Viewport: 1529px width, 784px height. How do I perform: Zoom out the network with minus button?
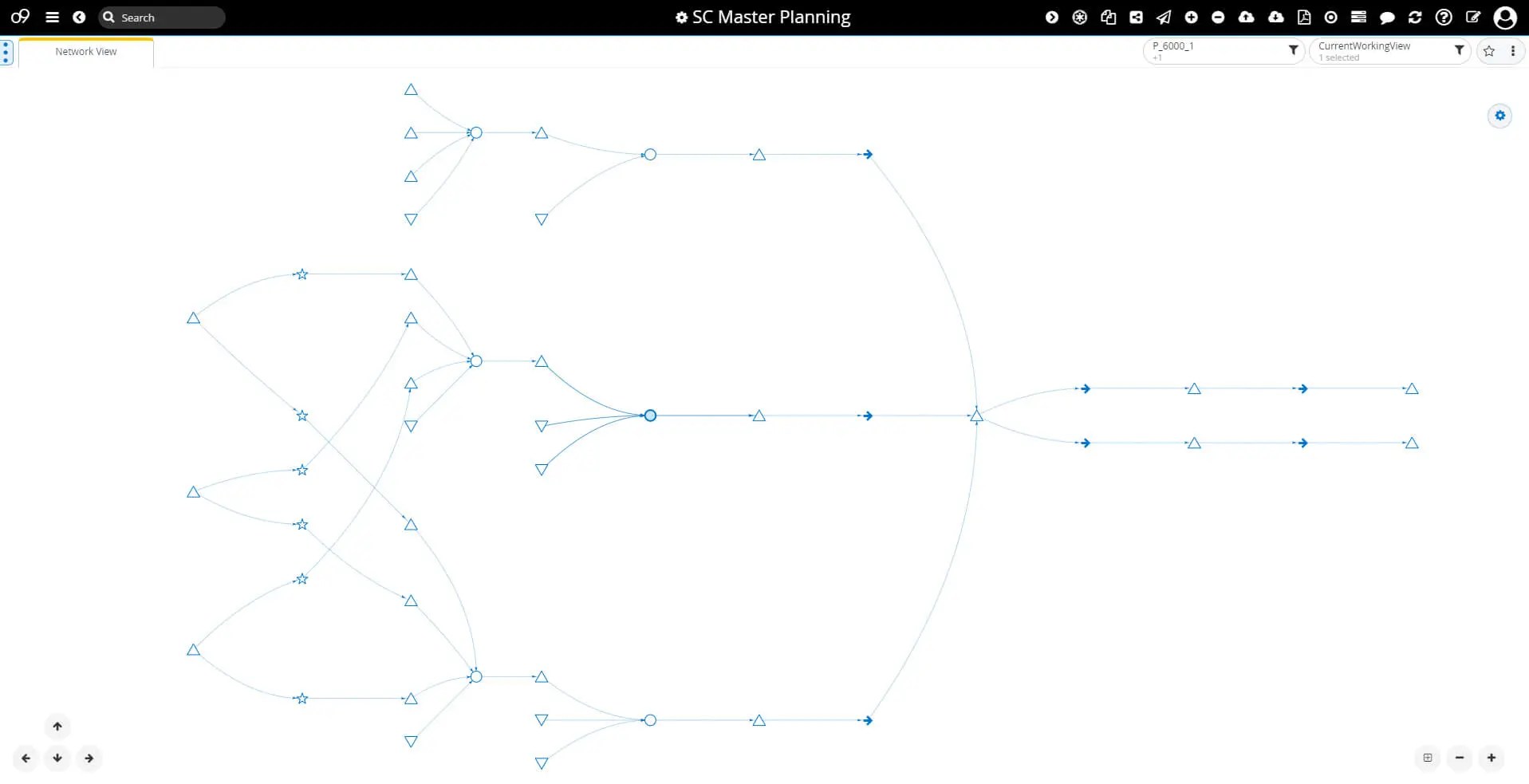point(1460,758)
